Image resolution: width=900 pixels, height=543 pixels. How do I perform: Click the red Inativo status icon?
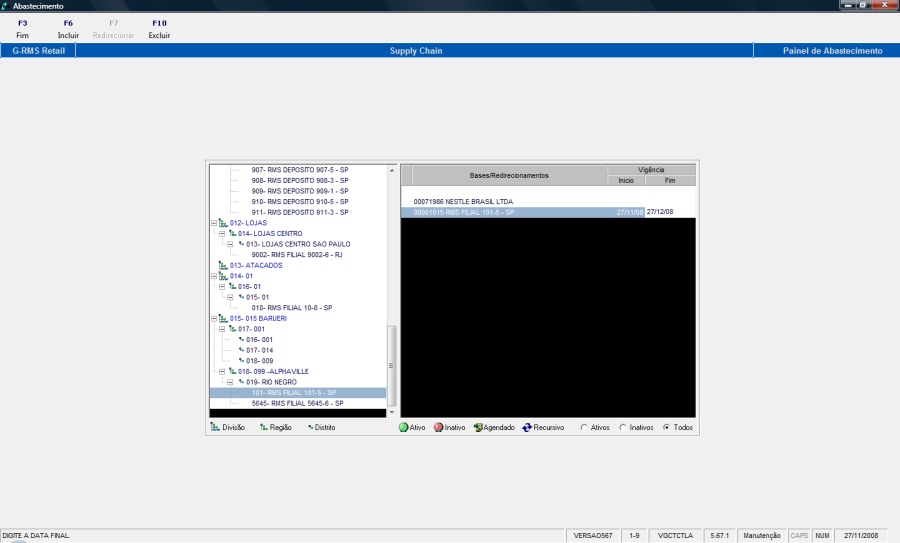click(x=439, y=428)
